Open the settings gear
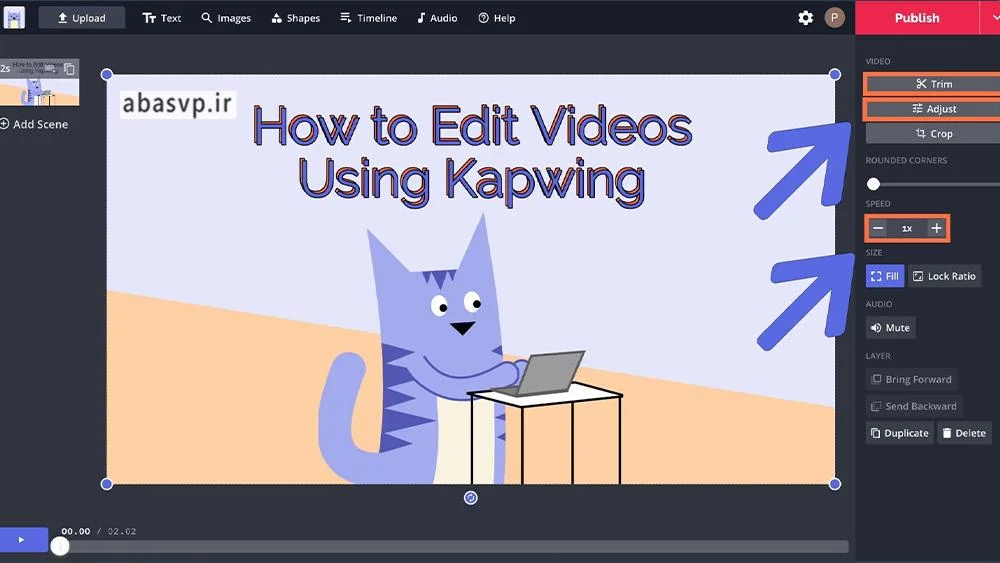1000x563 pixels. [805, 18]
